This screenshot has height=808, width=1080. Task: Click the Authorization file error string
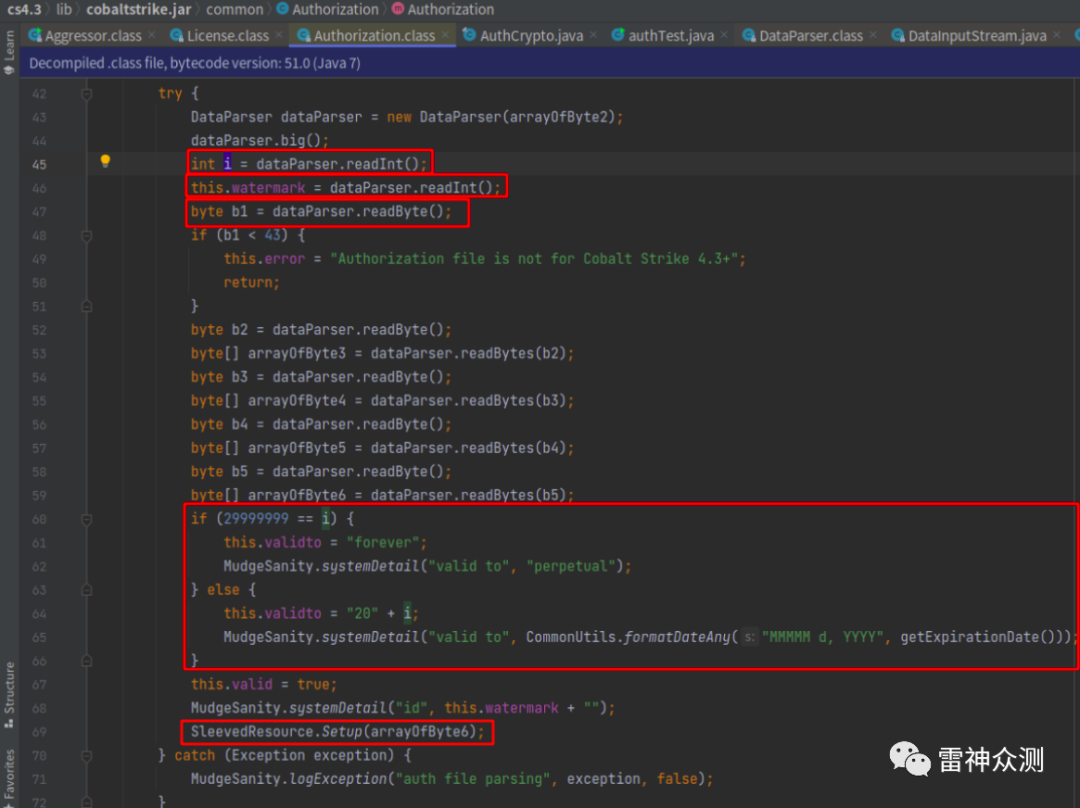(534, 259)
